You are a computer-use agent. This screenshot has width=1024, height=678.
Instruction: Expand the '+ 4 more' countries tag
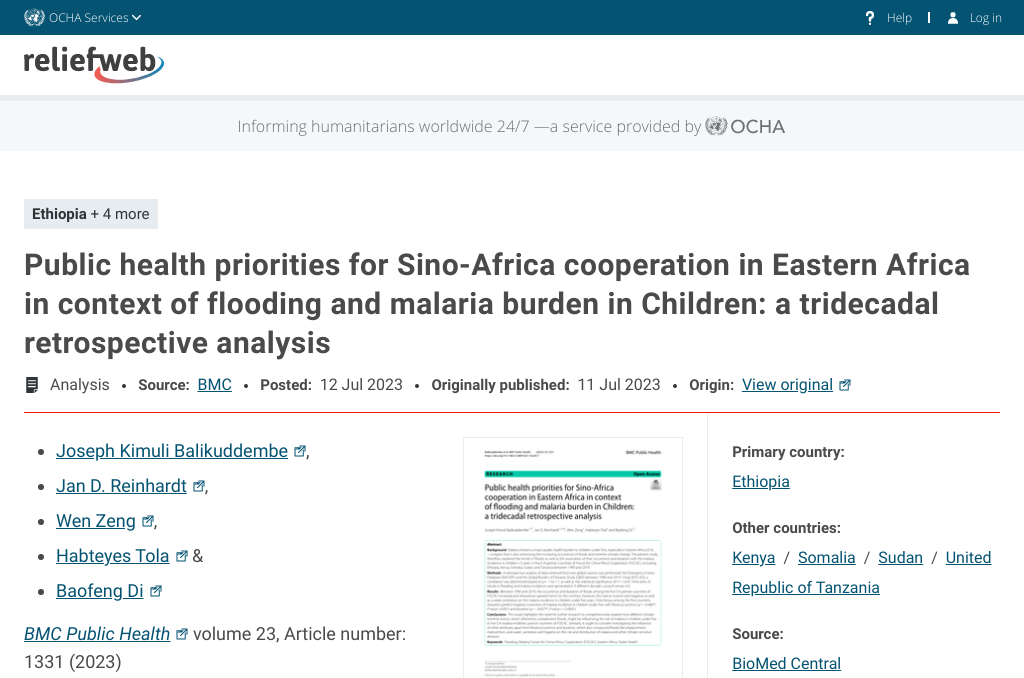pyautogui.click(x=119, y=214)
